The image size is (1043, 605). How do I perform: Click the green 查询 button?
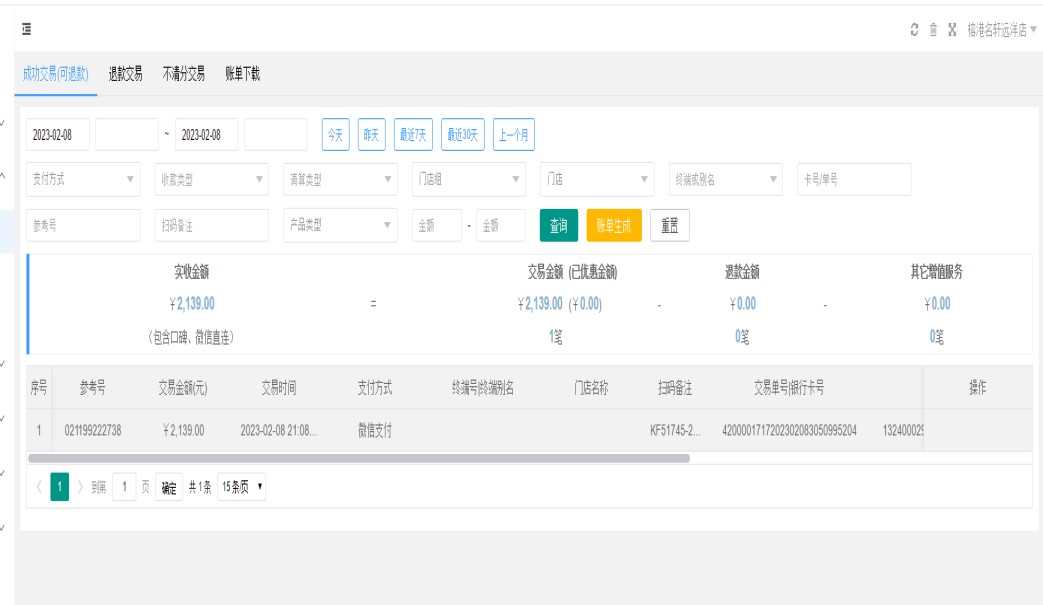tap(559, 226)
